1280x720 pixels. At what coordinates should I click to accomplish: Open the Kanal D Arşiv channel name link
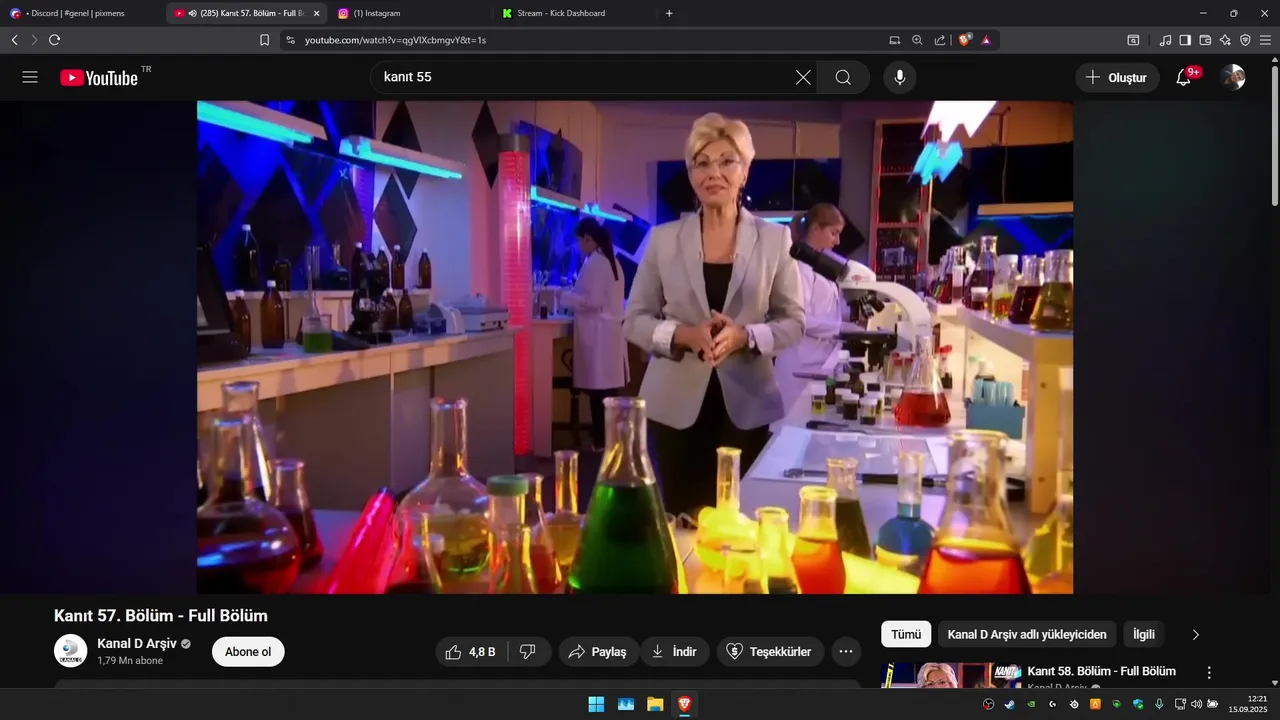click(x=136, y=644)
